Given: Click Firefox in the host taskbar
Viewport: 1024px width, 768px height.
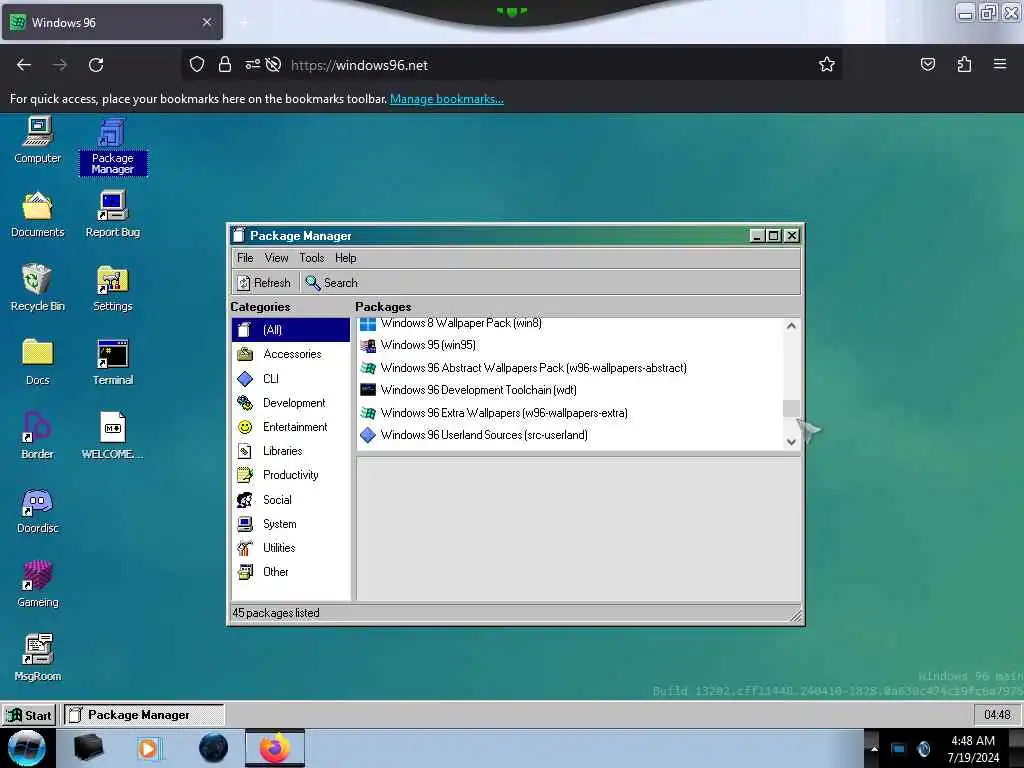Looking at the screenshot, I should [x=275, y=748].
